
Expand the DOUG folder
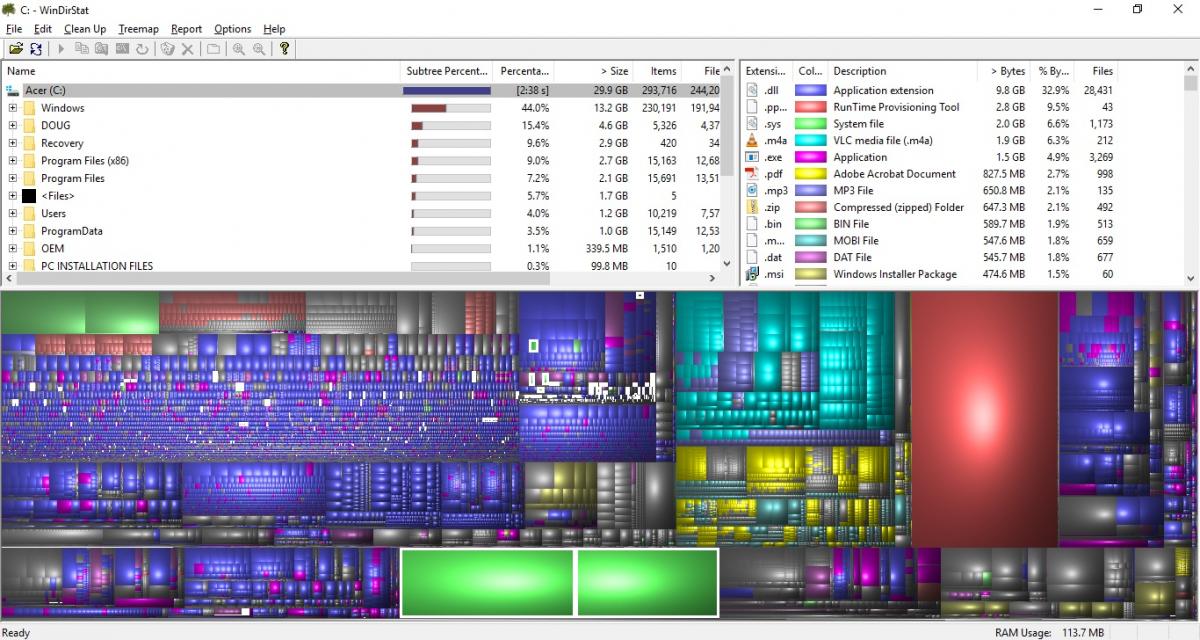point(13,125)
